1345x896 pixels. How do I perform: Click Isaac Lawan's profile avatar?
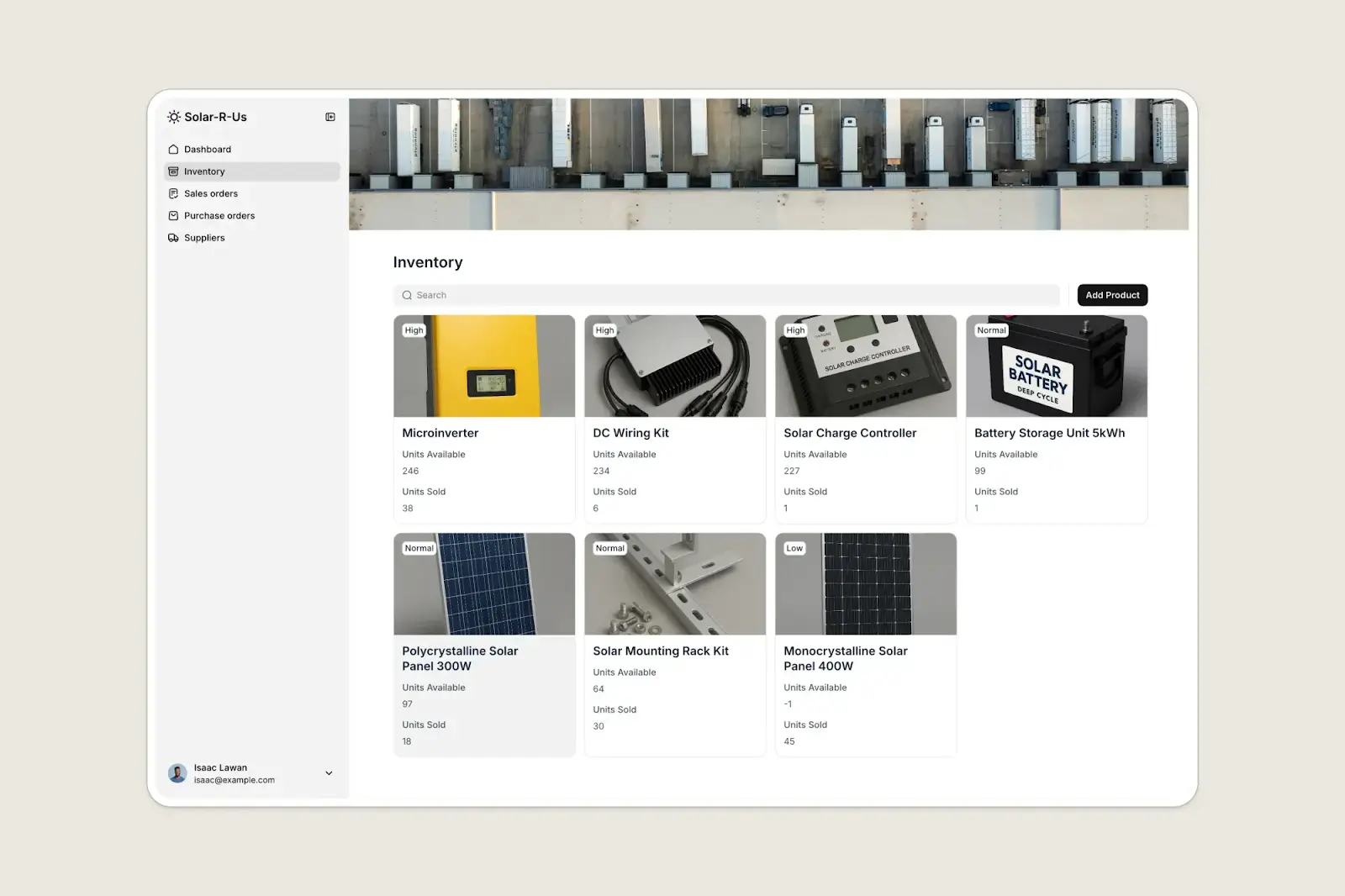click(x=177, y=772)
